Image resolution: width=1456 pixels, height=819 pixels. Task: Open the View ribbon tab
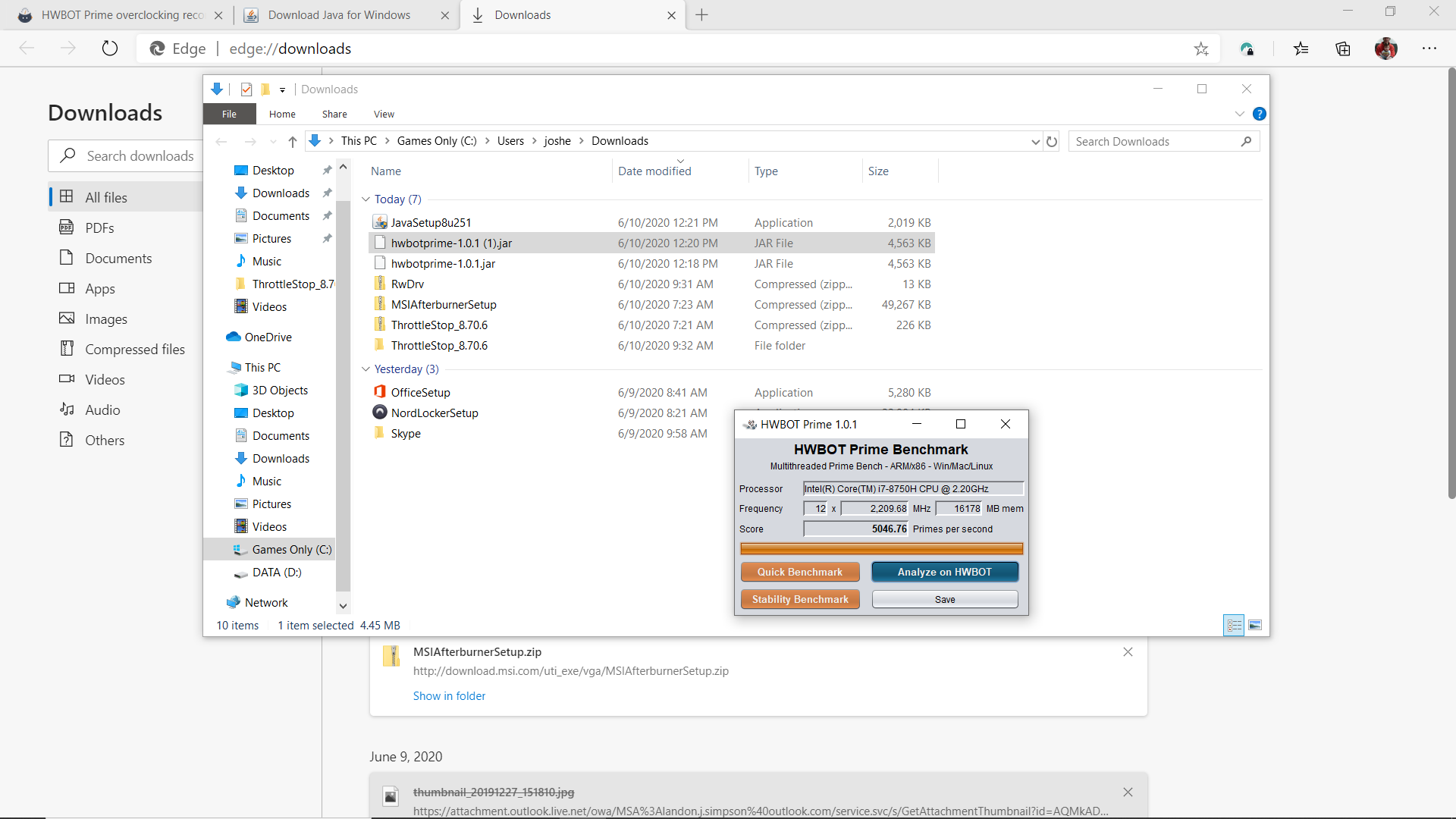pos(384,114)
